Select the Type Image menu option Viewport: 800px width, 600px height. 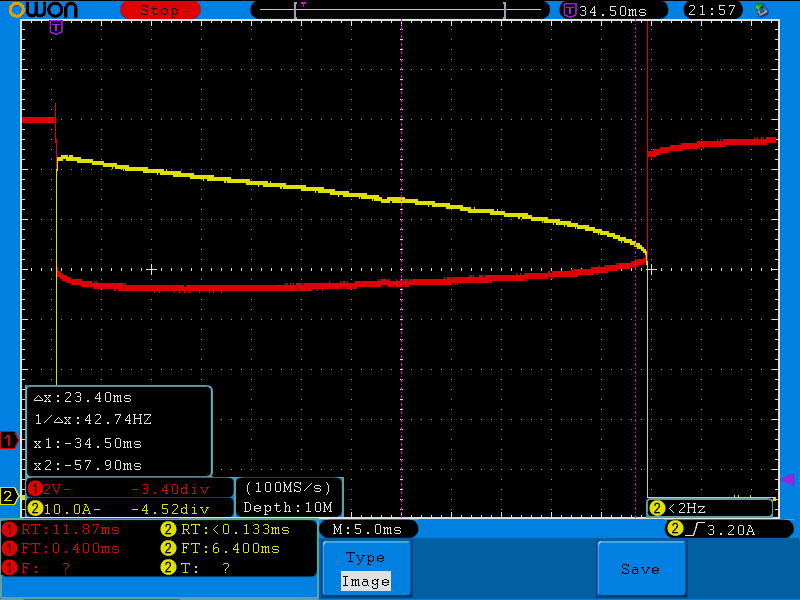[x=365, y=569]
